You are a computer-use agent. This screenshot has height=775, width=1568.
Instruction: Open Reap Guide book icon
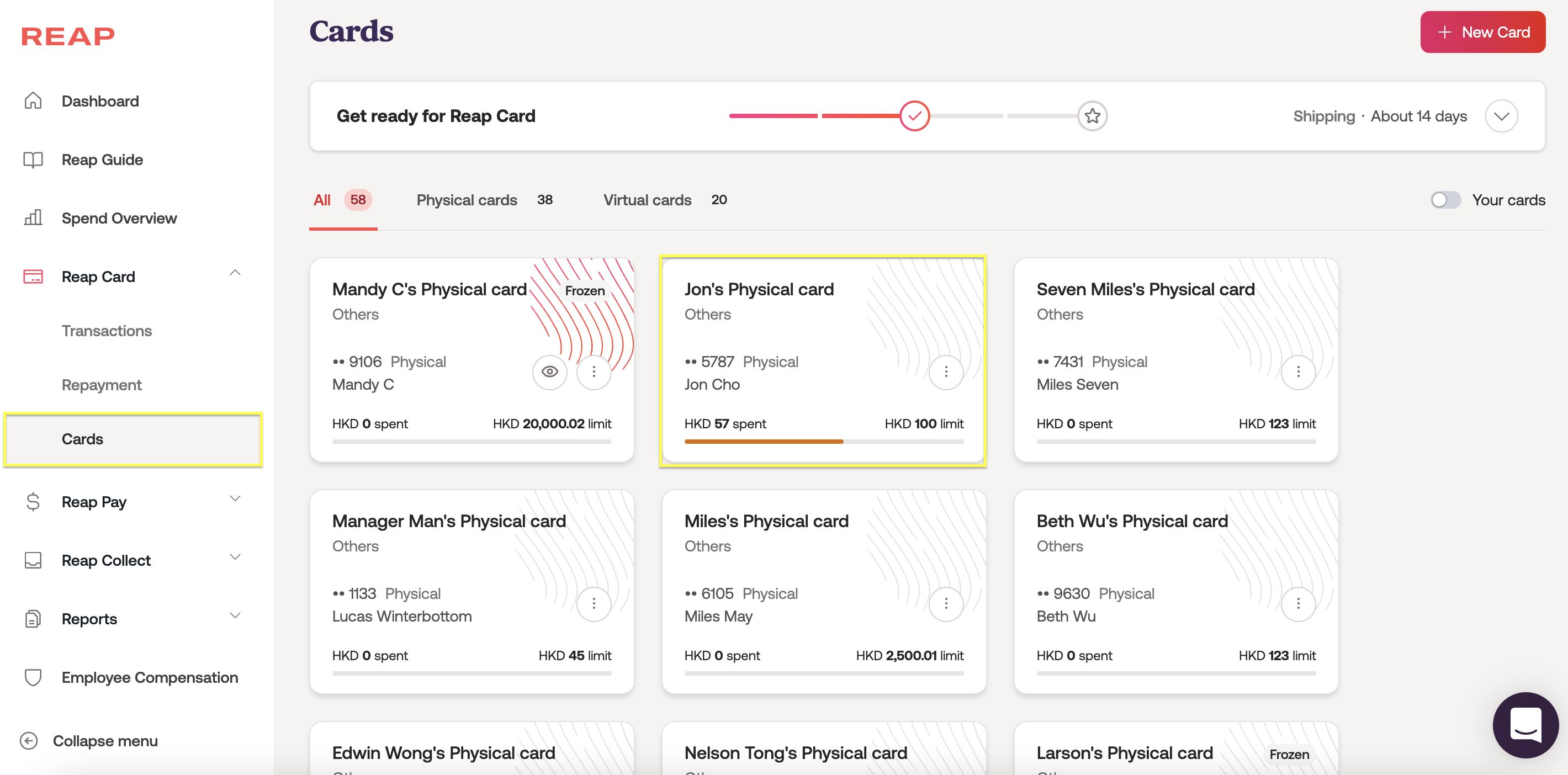(33, 160)
